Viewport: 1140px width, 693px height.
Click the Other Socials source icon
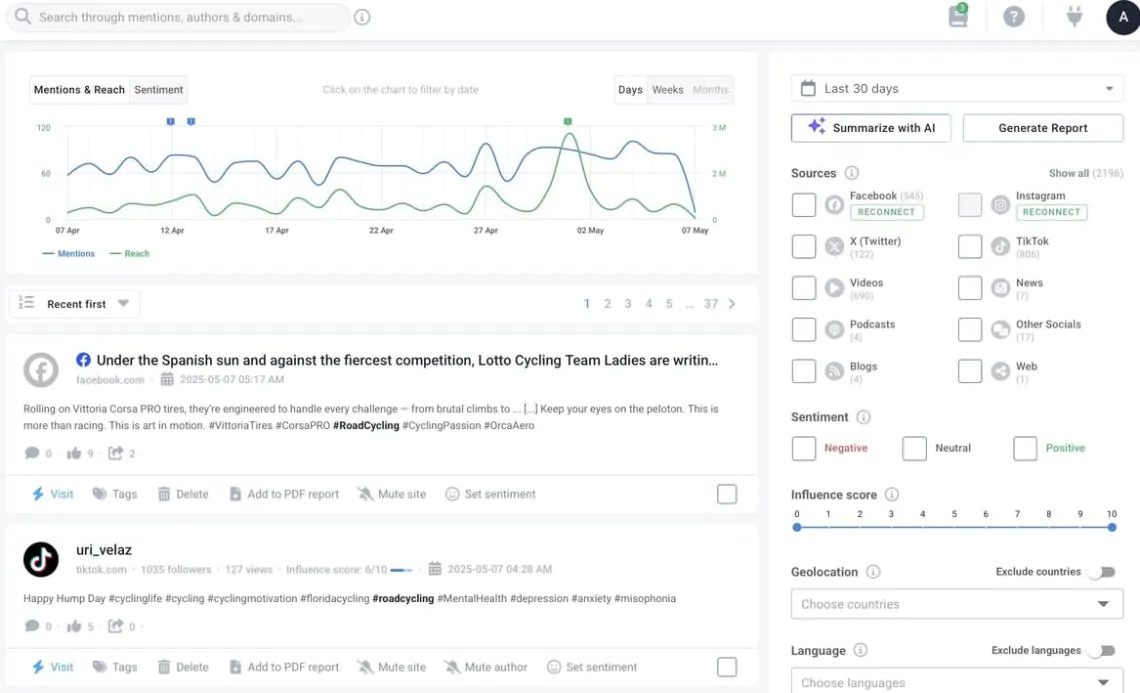1000,329
